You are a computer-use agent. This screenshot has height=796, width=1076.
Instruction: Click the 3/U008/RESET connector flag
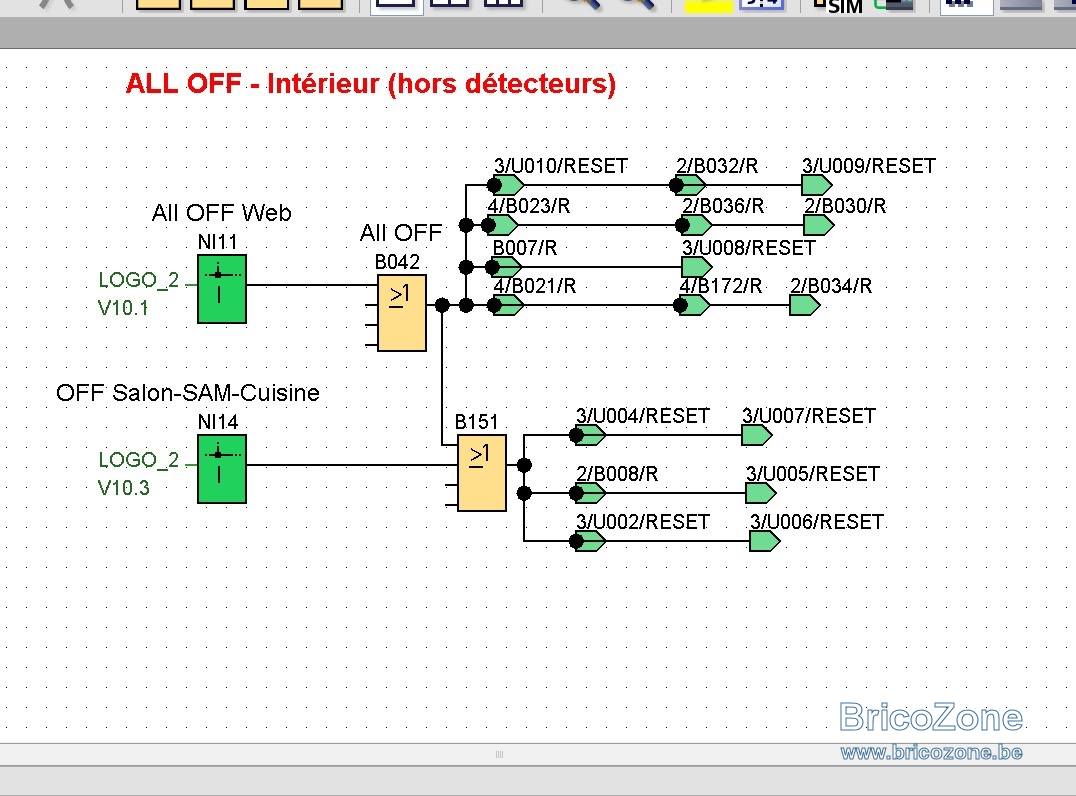tap(697, 267)
